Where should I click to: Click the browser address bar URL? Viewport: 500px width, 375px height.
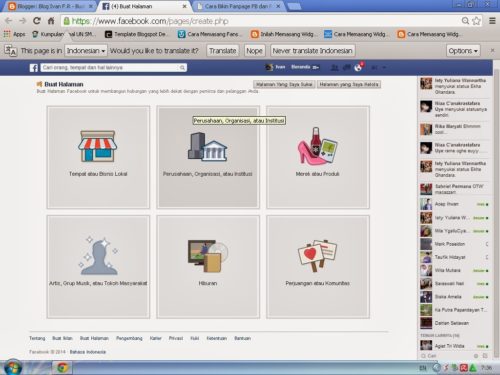150,21
